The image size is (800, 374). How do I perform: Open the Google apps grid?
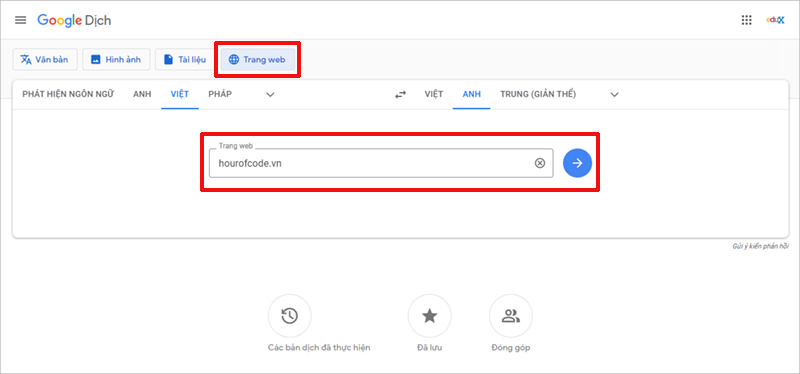click(x=746, y=20)
